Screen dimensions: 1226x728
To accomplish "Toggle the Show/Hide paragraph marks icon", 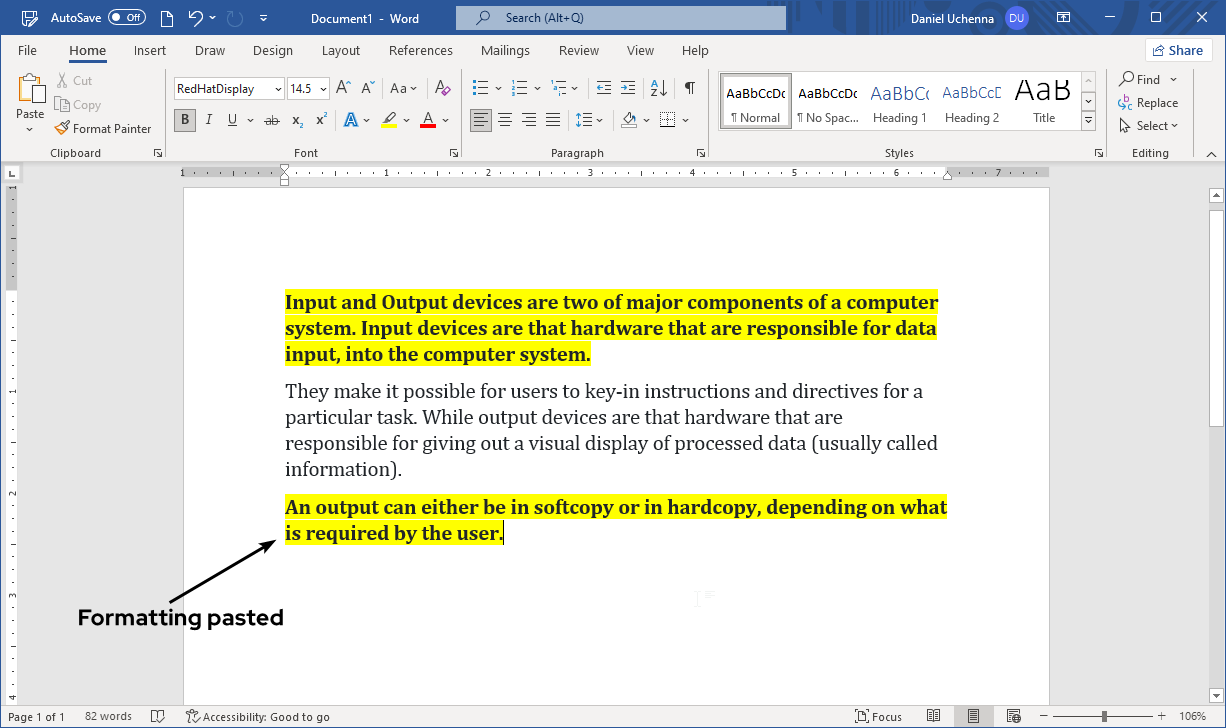I will 690,89.
